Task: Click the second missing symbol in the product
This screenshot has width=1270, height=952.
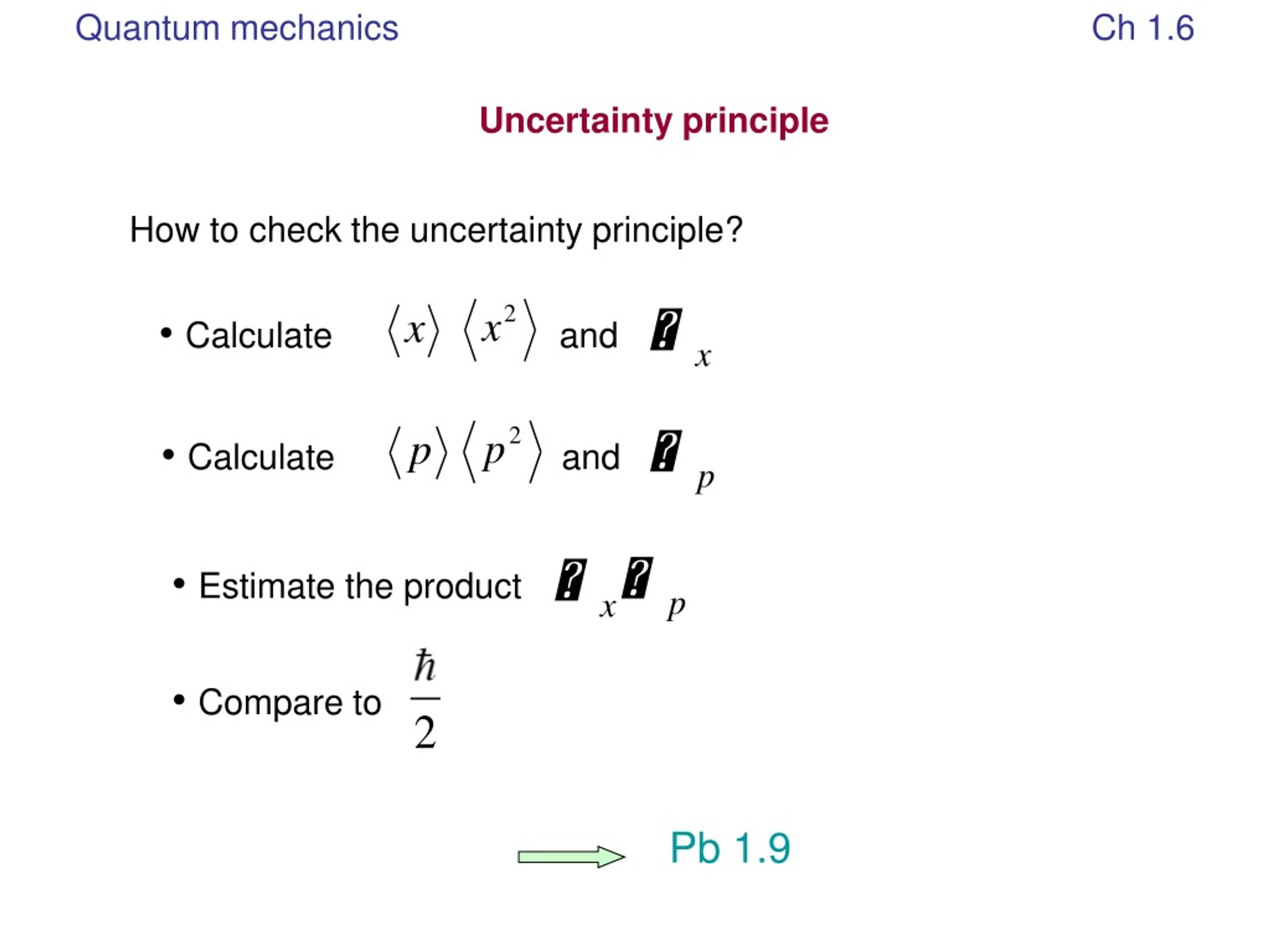Action: pyautogui.click(x=637, y=578)
